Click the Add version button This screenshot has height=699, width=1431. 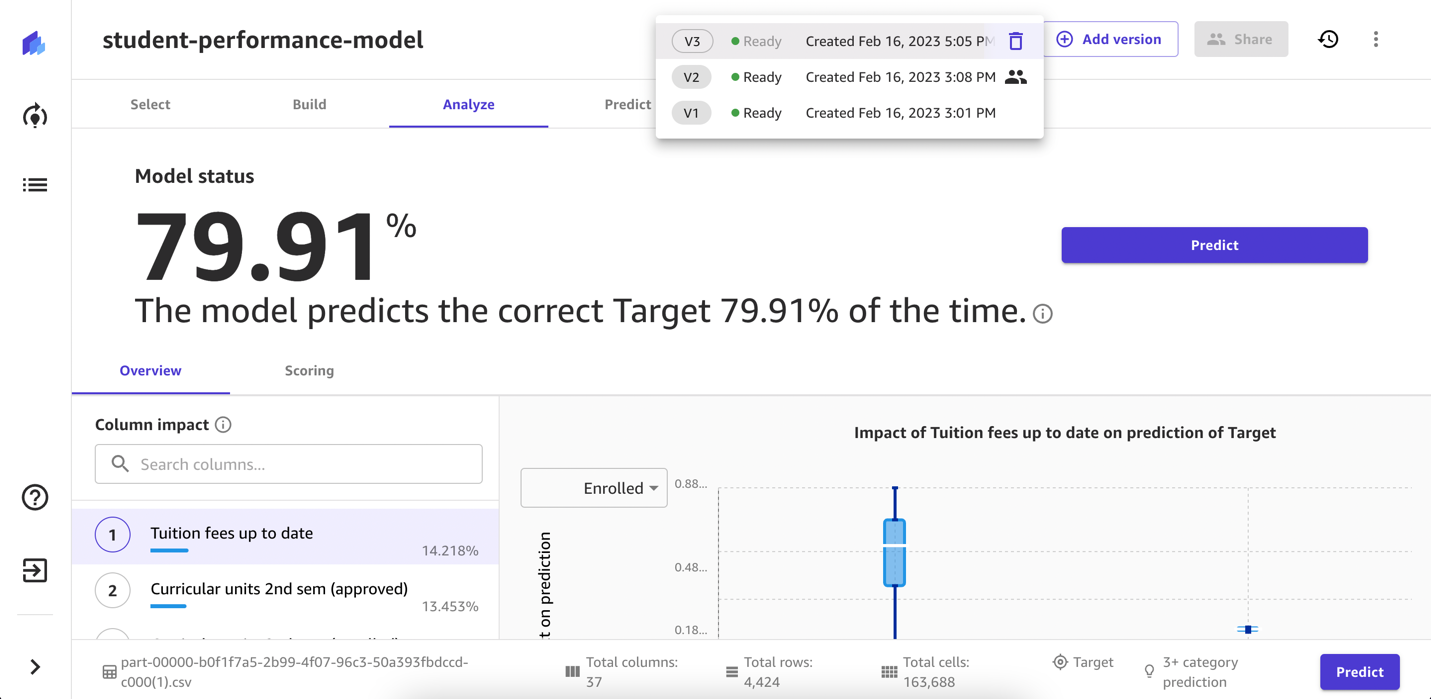(1111, 39)
